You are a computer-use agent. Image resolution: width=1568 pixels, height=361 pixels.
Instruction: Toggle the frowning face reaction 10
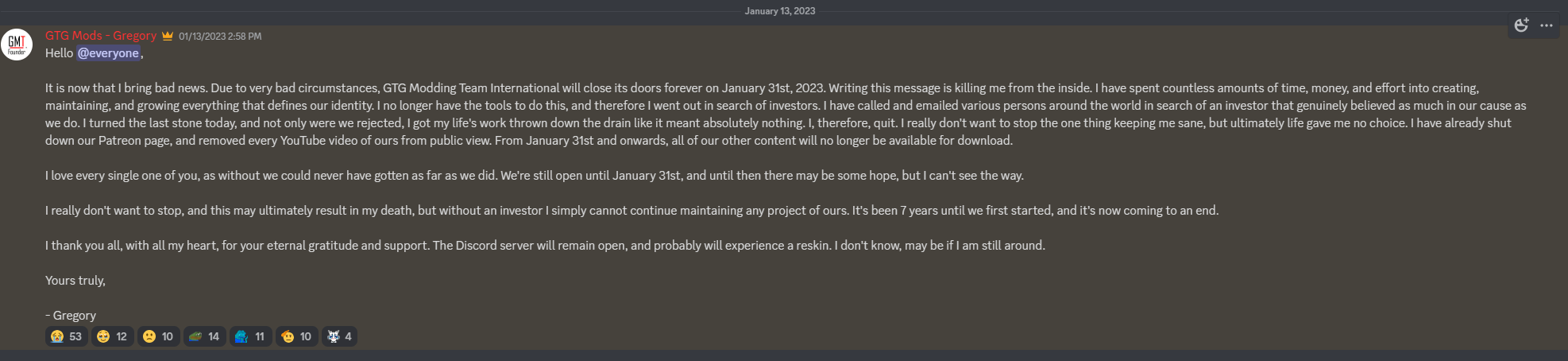coord(158,336)
